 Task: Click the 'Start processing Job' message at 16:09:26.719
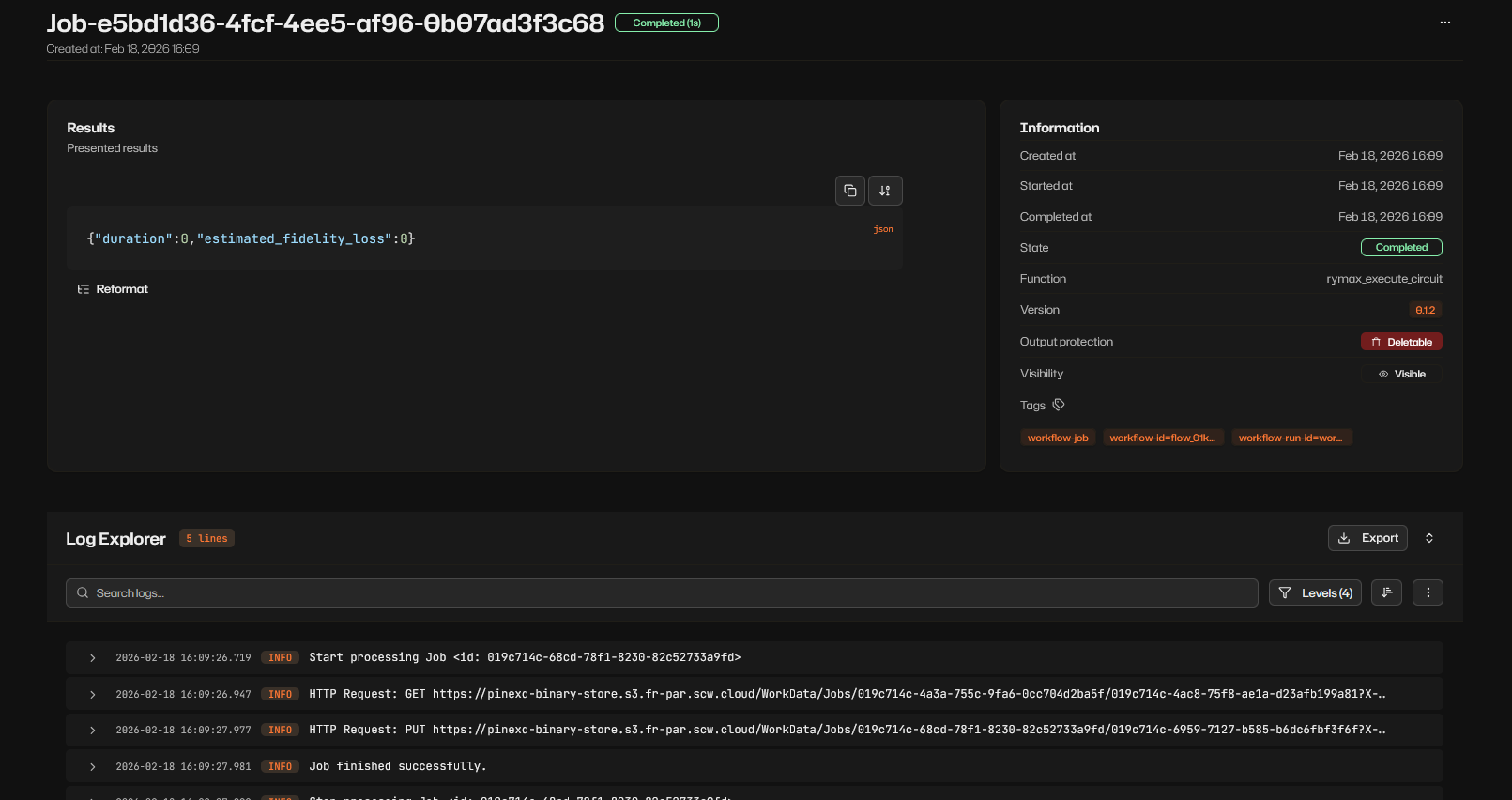tap(525, 658)
